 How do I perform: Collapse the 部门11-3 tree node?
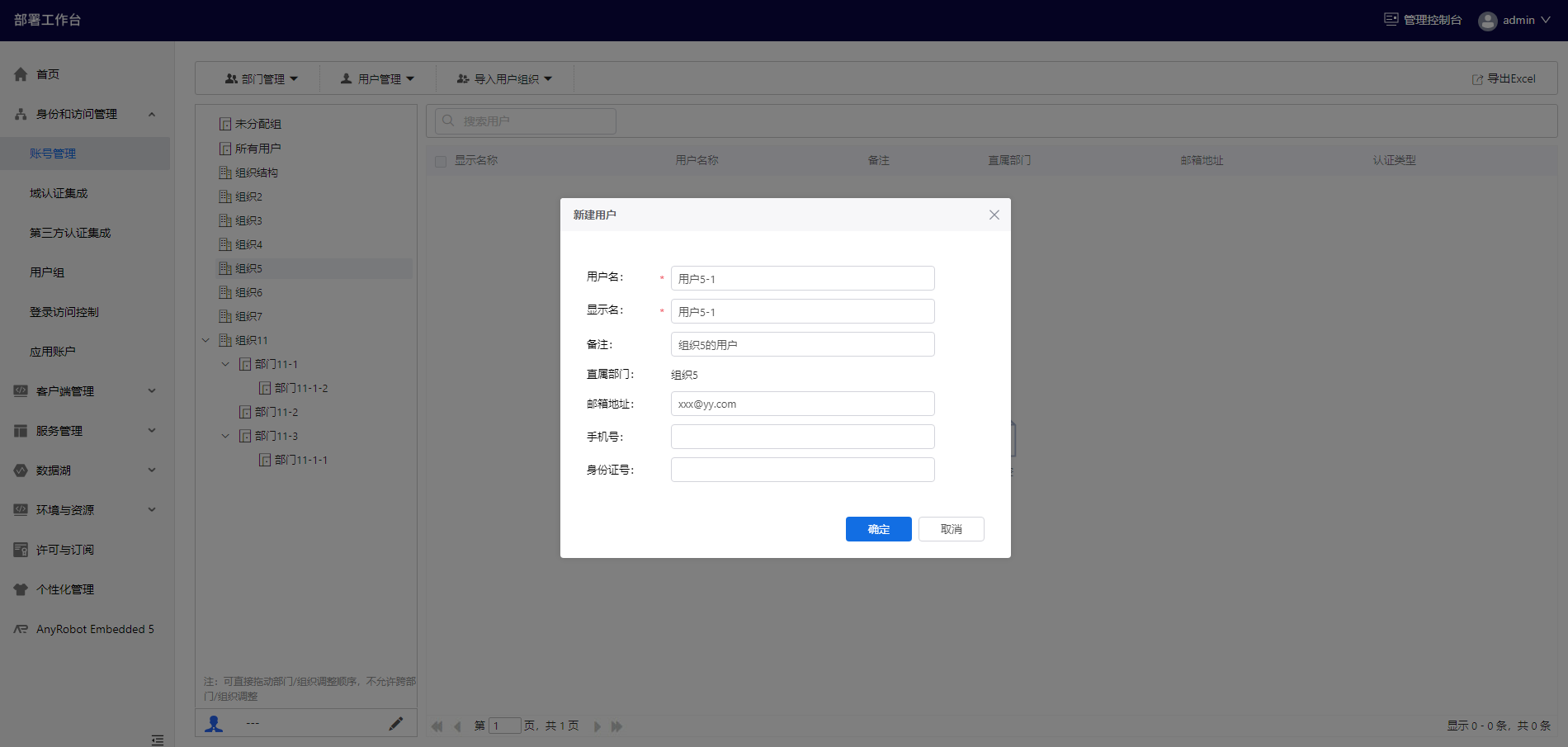point(225,436)
